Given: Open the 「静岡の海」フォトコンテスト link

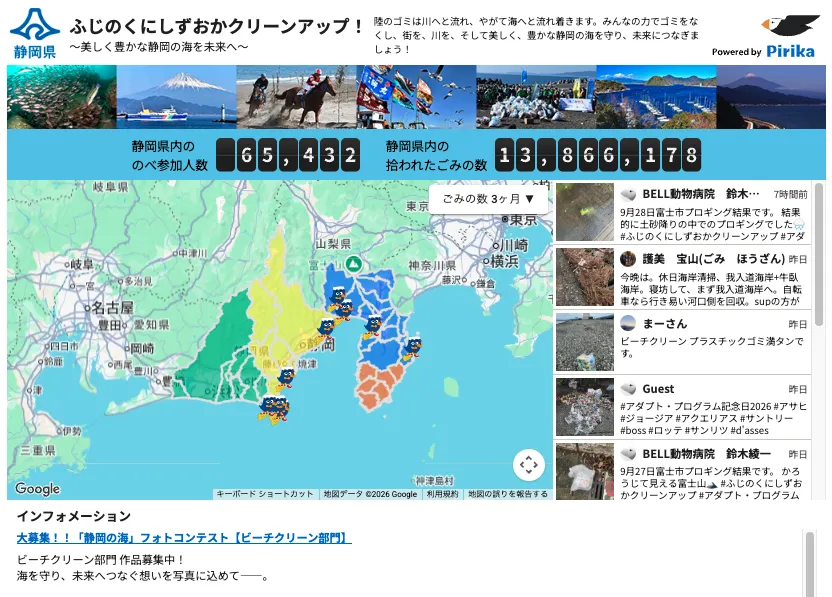Looking at the screenshot, I should tap(184, 538).
